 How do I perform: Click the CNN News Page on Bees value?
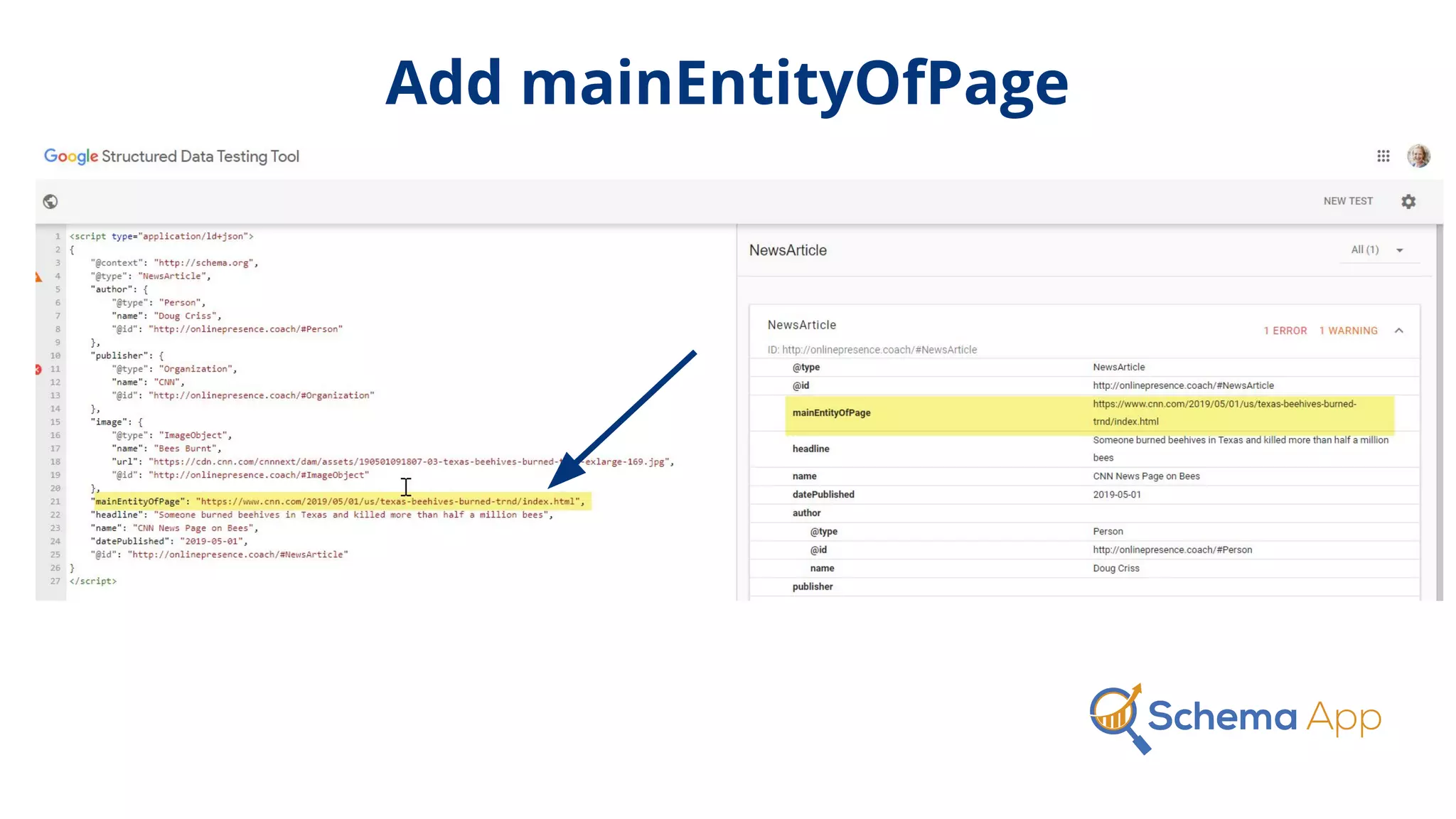click(x=1146, y=476)
